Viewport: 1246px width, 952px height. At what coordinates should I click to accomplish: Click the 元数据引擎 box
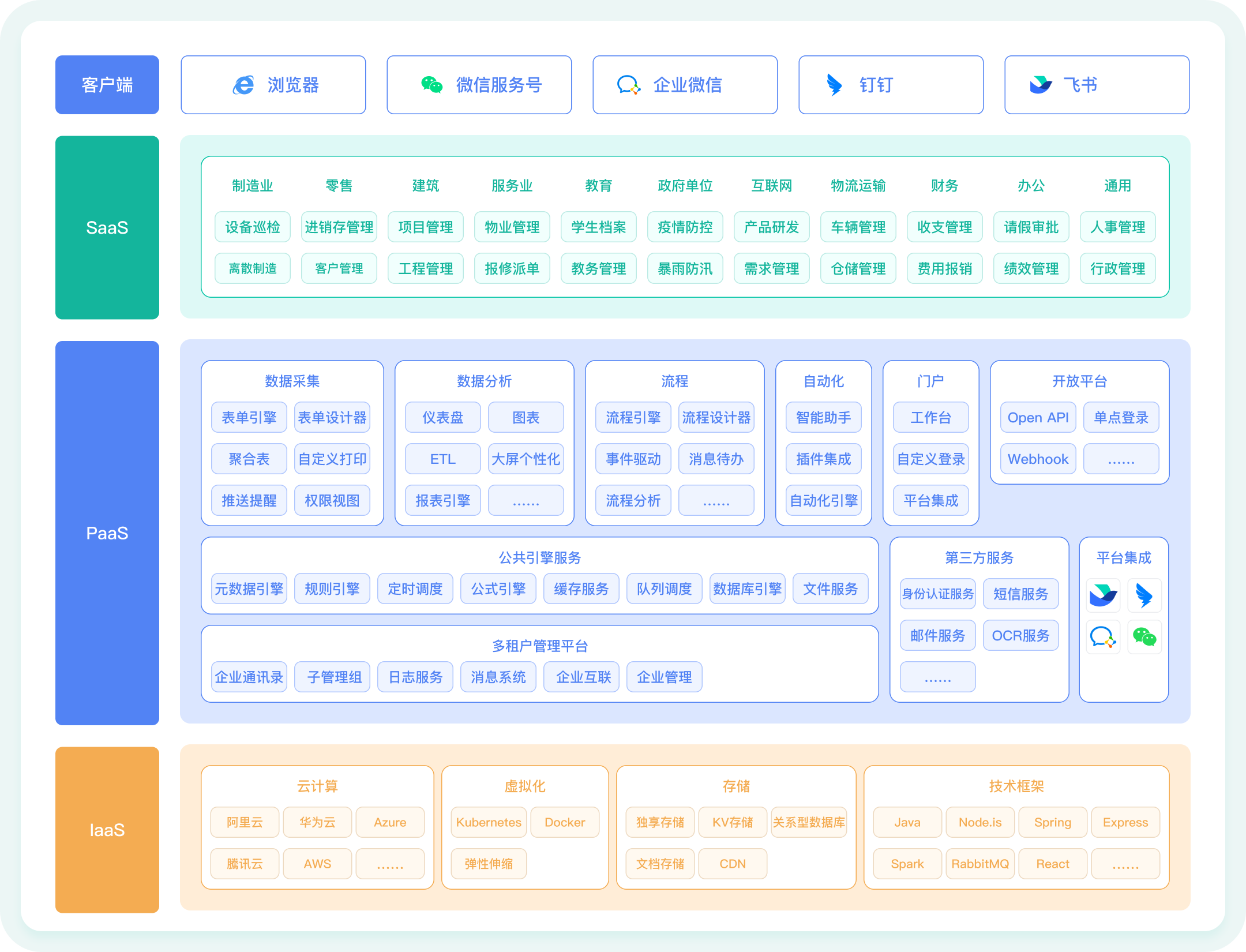(249, 589)
